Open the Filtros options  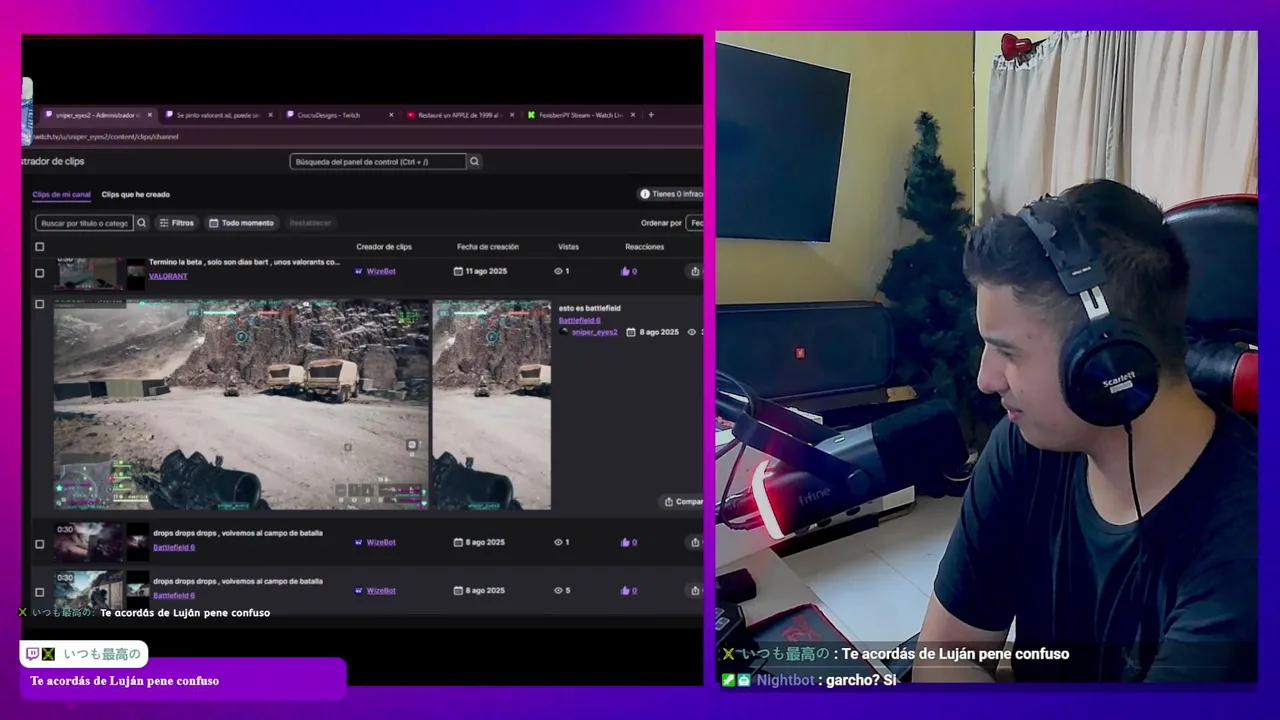click(177, 223)
